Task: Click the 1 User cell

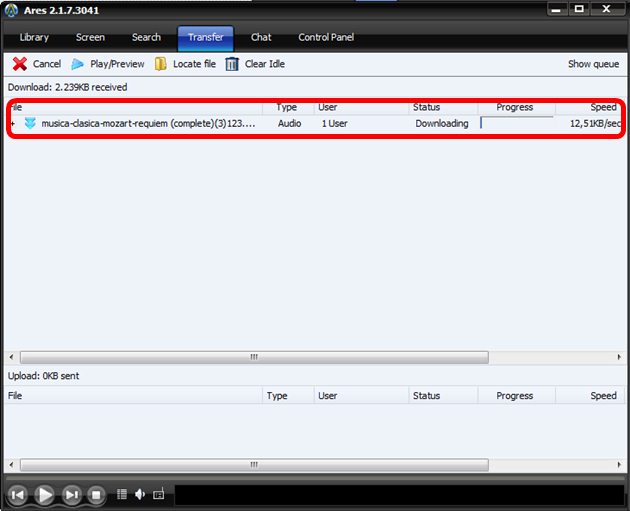Action: click(x=334, y=123)
